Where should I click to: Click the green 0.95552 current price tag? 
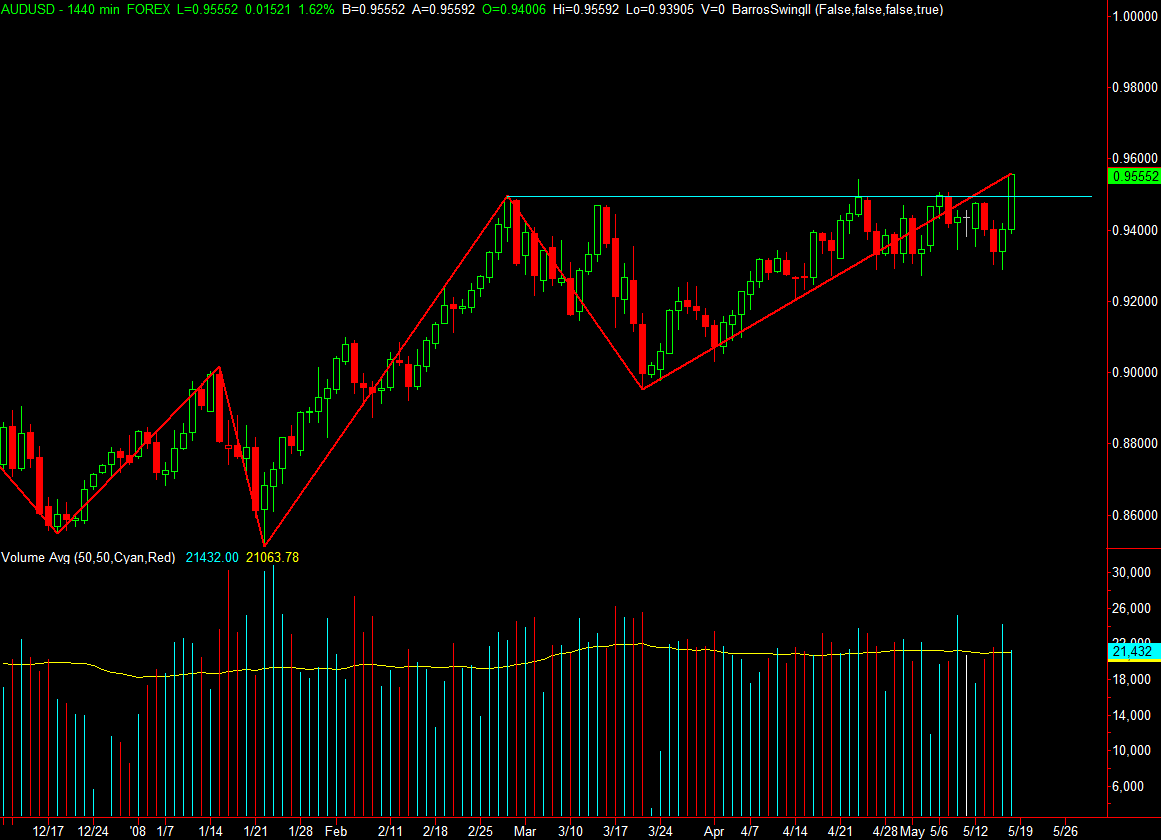[x=1134, y=176]
